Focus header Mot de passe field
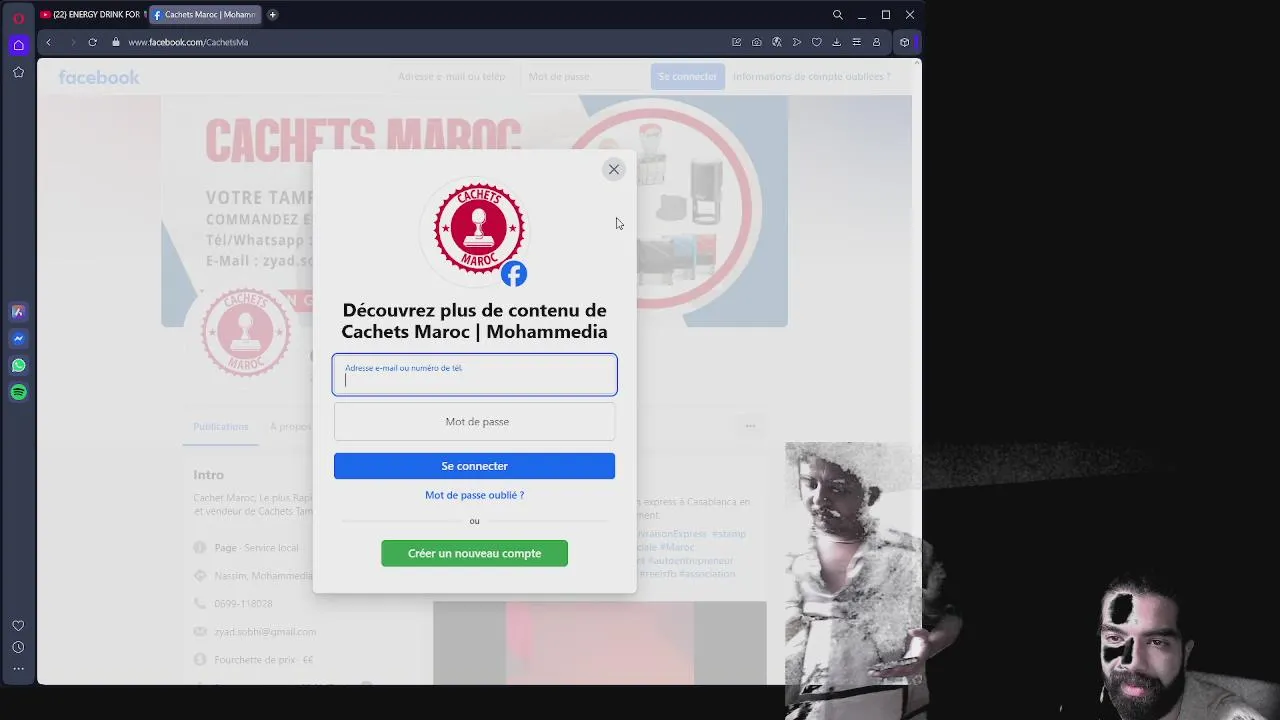 click(x=583, y=76)
